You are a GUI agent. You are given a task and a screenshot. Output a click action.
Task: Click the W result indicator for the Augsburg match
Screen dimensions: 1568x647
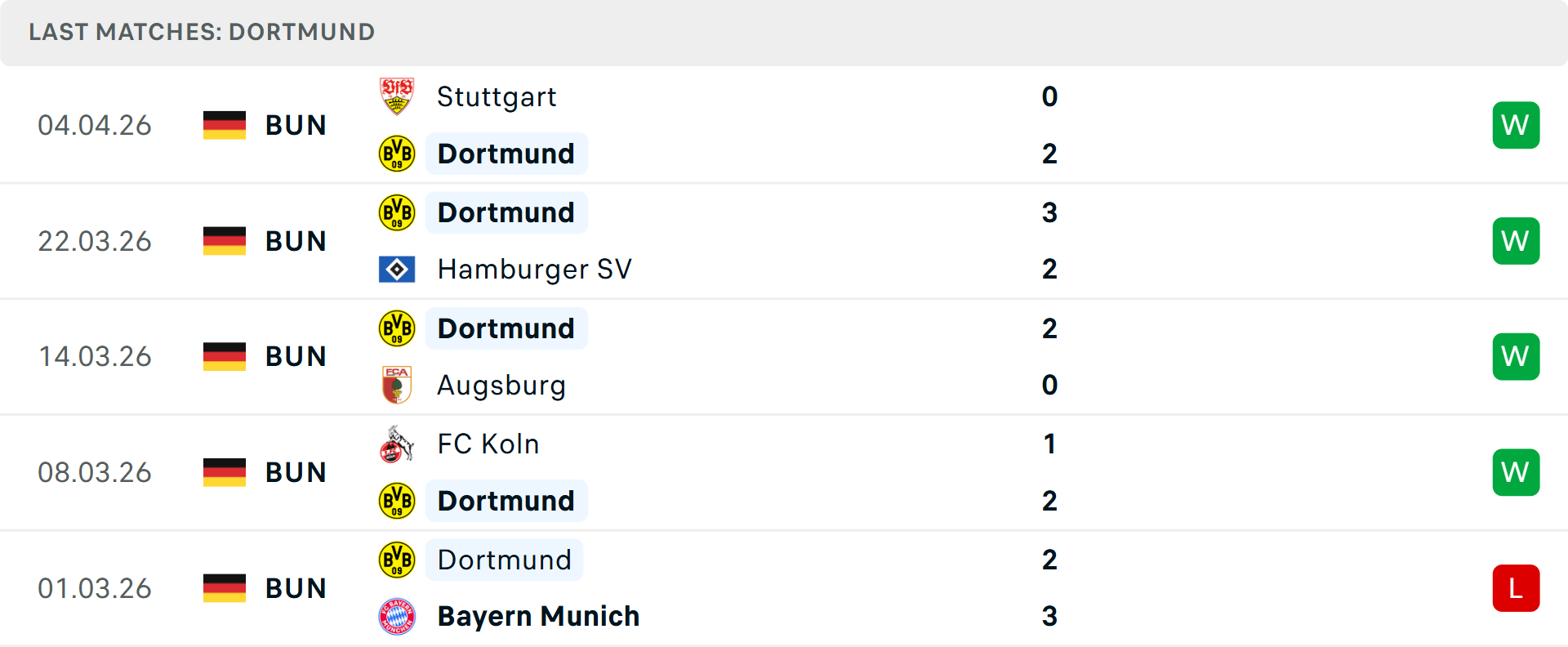click(x=1516, y=356)
